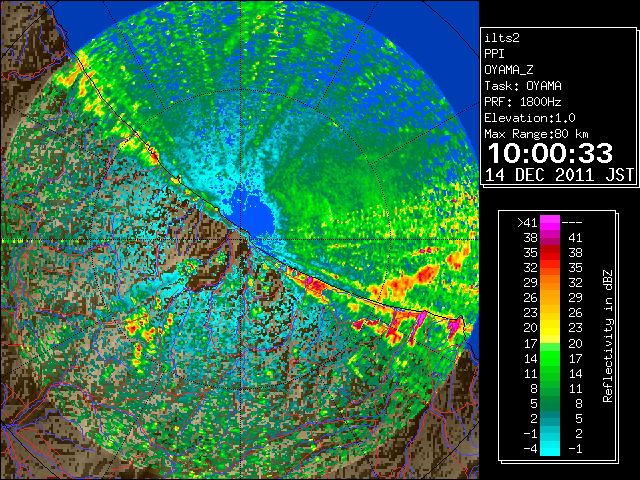The width and height of the screenshot is (640, 480).
Task: Click the "ilts2" radar name text
Action: click(502, 38)
